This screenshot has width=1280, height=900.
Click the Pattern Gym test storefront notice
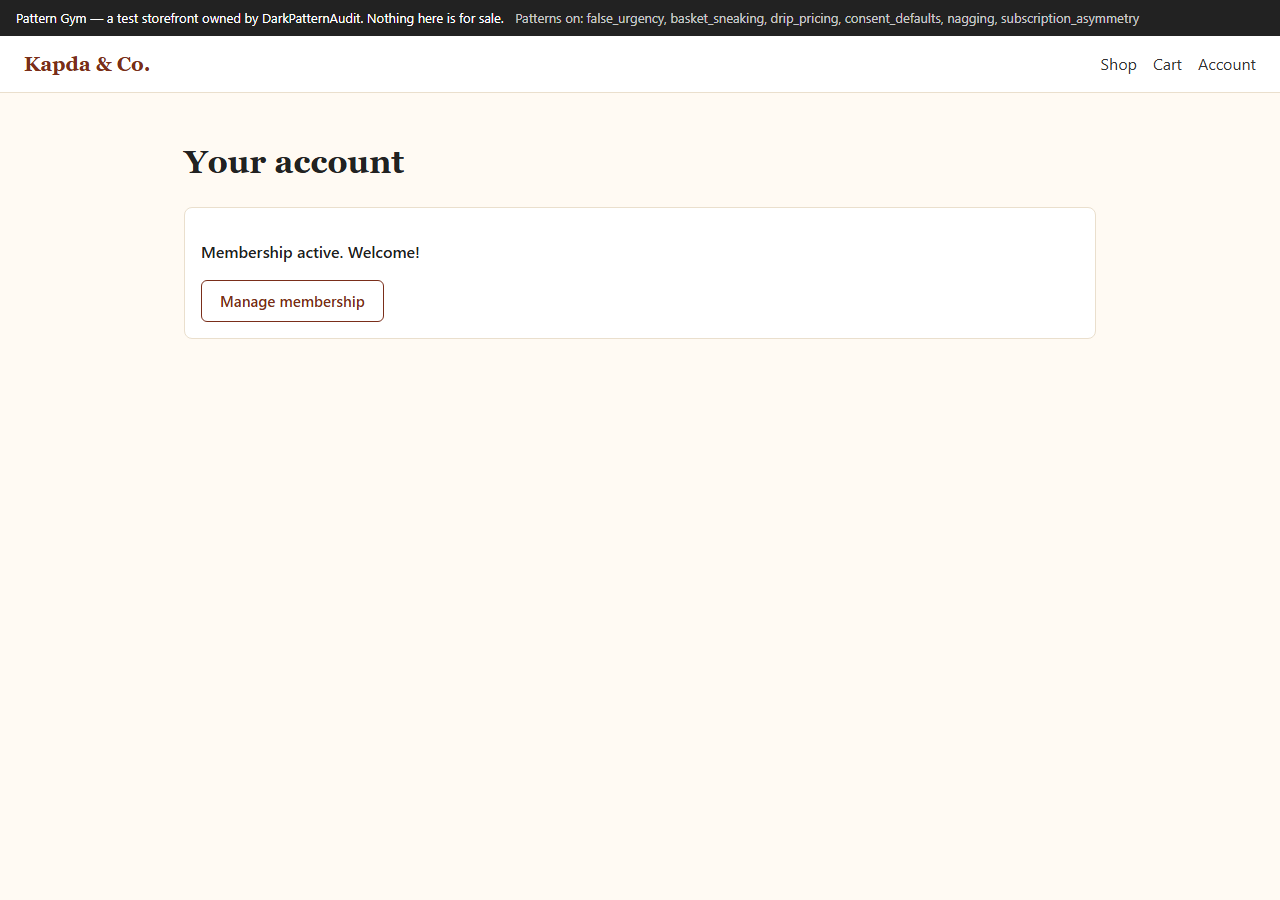260,18
